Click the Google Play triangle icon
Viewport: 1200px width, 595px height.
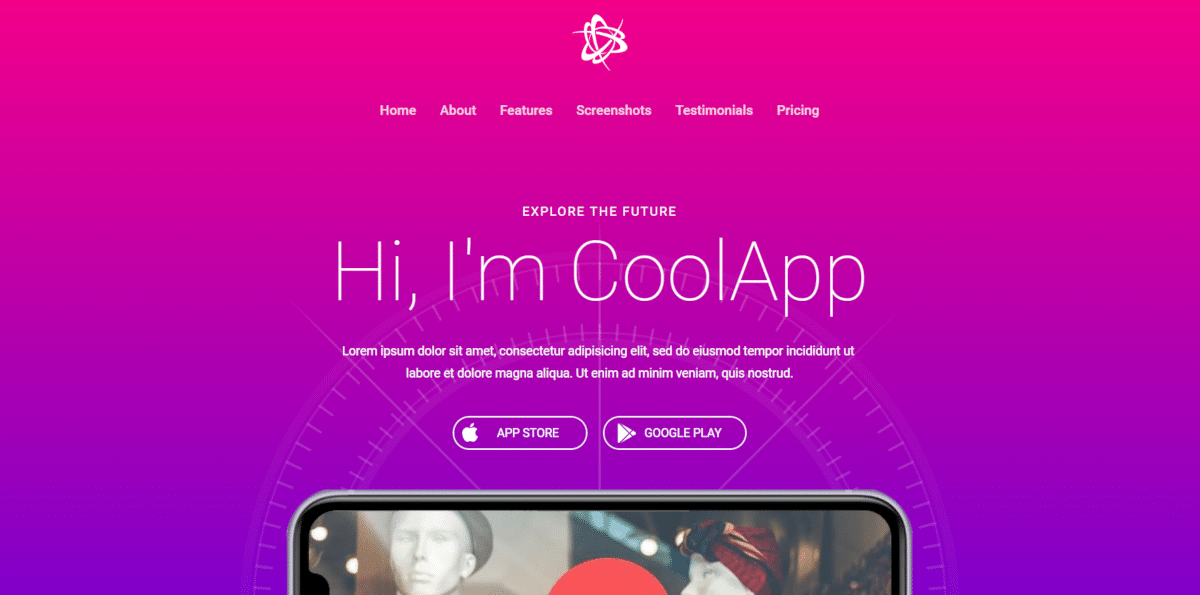pos(626,433)
